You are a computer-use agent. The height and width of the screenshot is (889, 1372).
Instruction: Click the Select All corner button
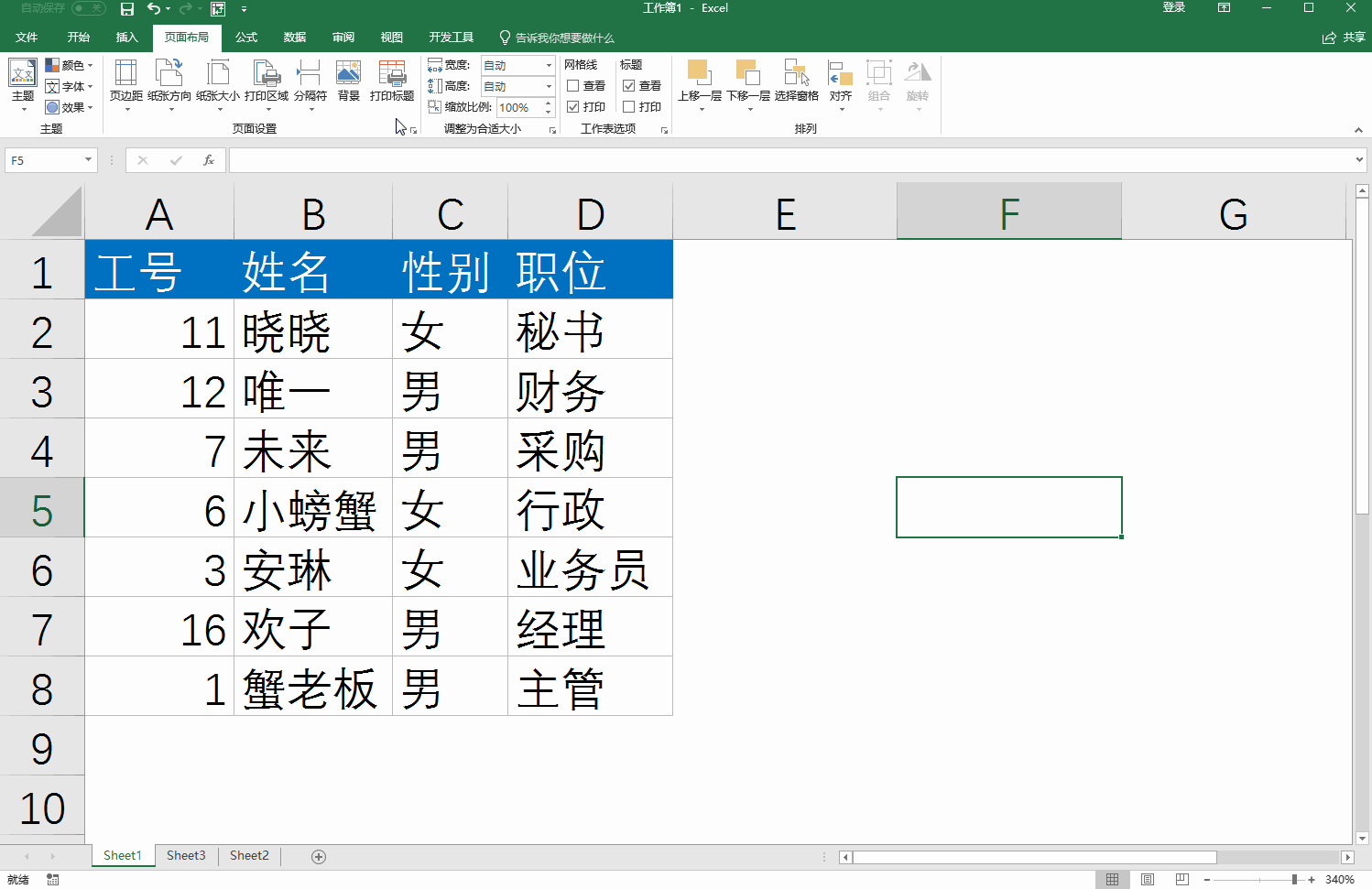pos(42,211)
